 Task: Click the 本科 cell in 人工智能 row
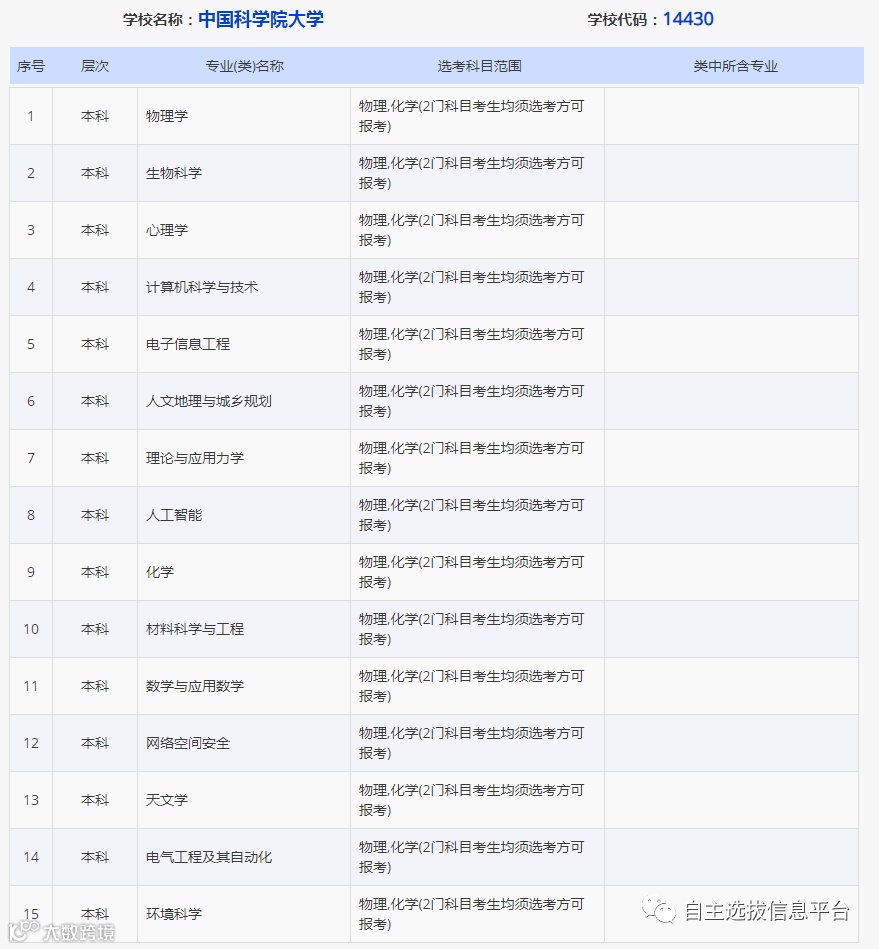pos(95,515)
